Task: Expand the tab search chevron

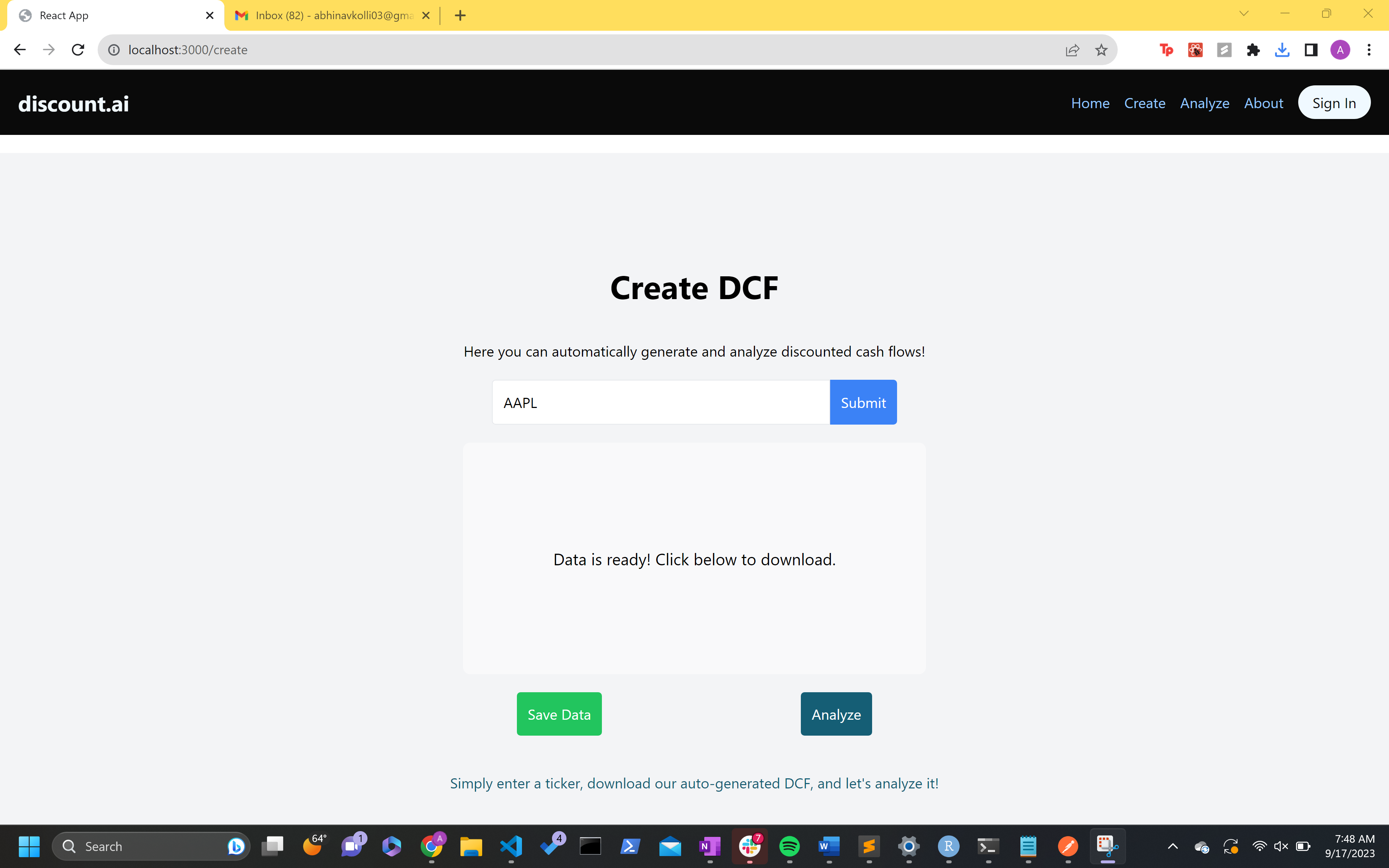Action: coord(1244,14)
